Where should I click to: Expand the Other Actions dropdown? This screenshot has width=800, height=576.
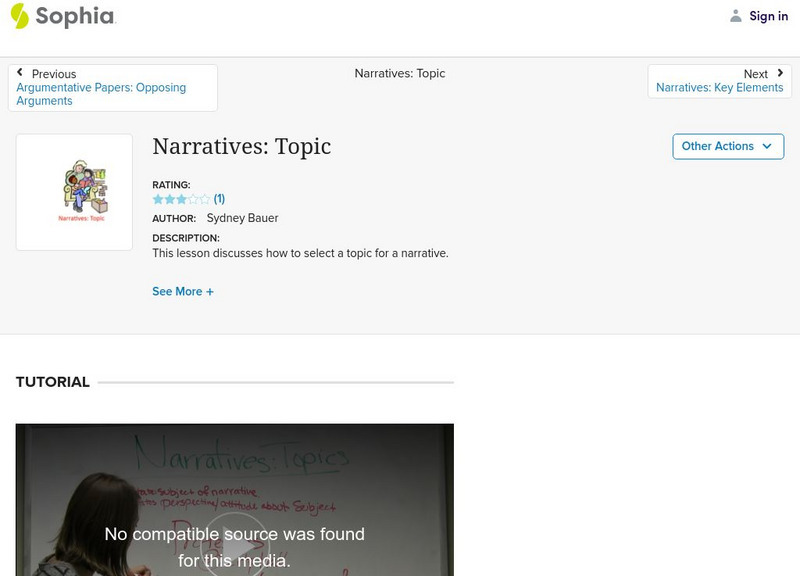(x=728, y=146)
